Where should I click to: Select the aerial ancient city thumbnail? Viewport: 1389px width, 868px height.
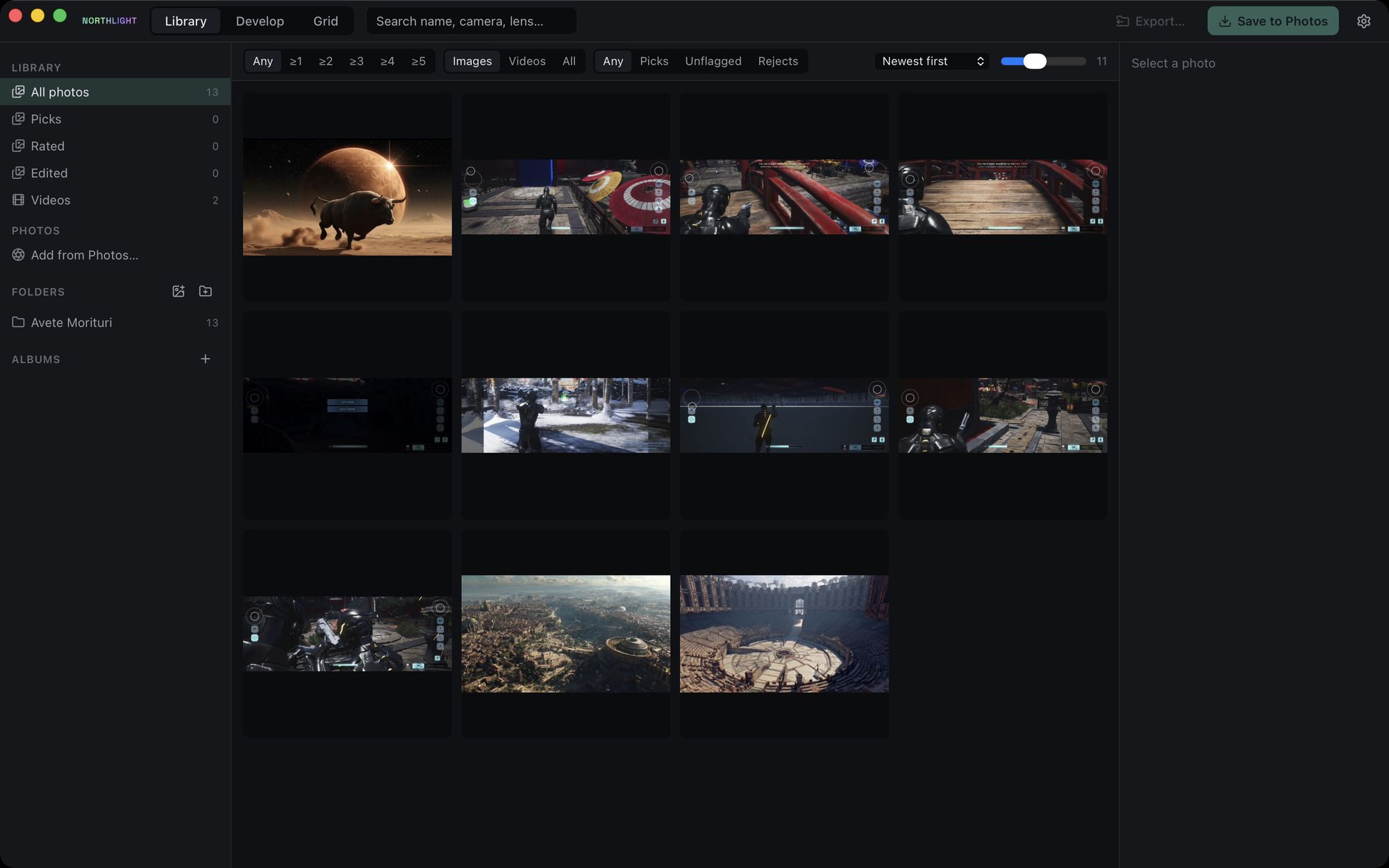click(566, 633)
